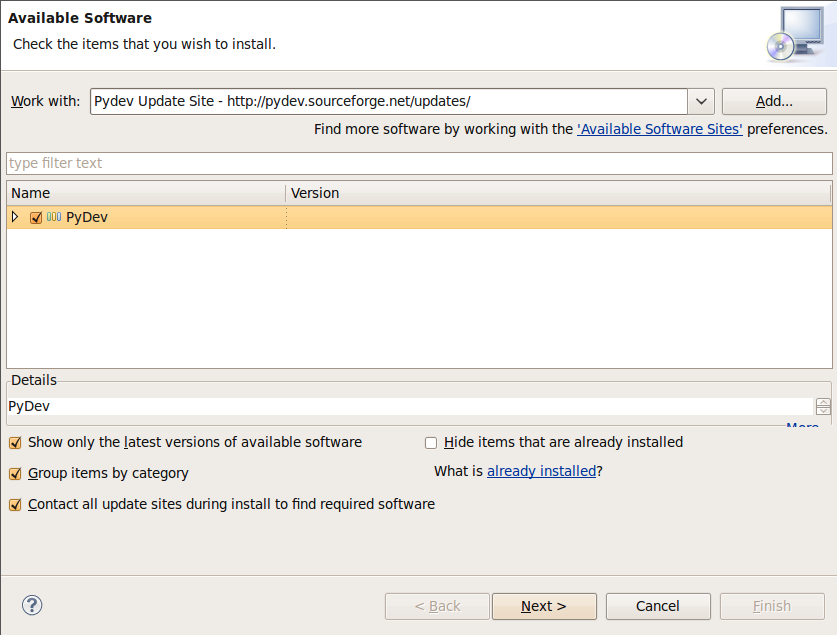Toggle 'Show only the latest versions' checkbox
The image size is (837, 635).
15,442
